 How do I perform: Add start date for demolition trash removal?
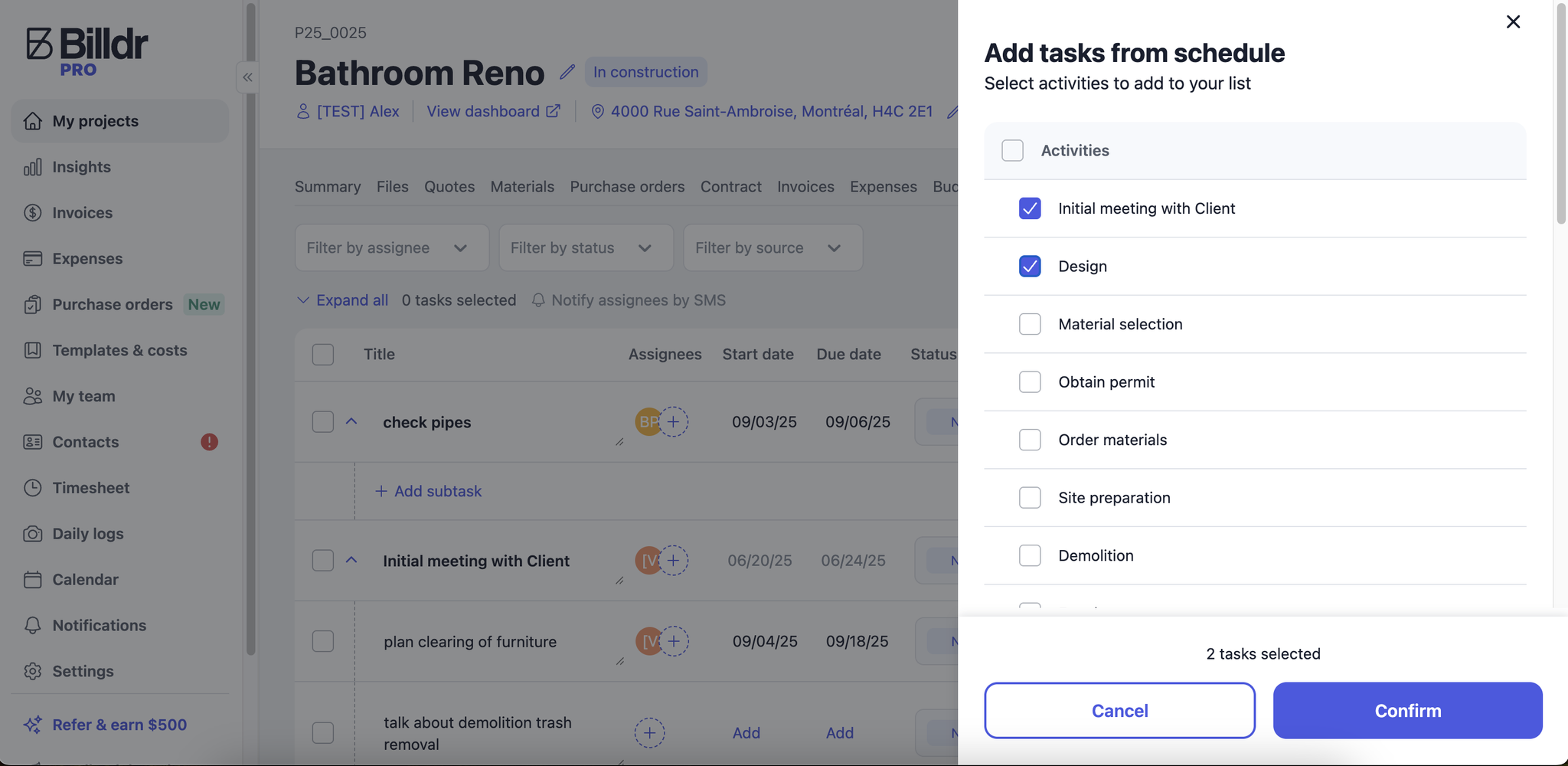click(746, 733)
